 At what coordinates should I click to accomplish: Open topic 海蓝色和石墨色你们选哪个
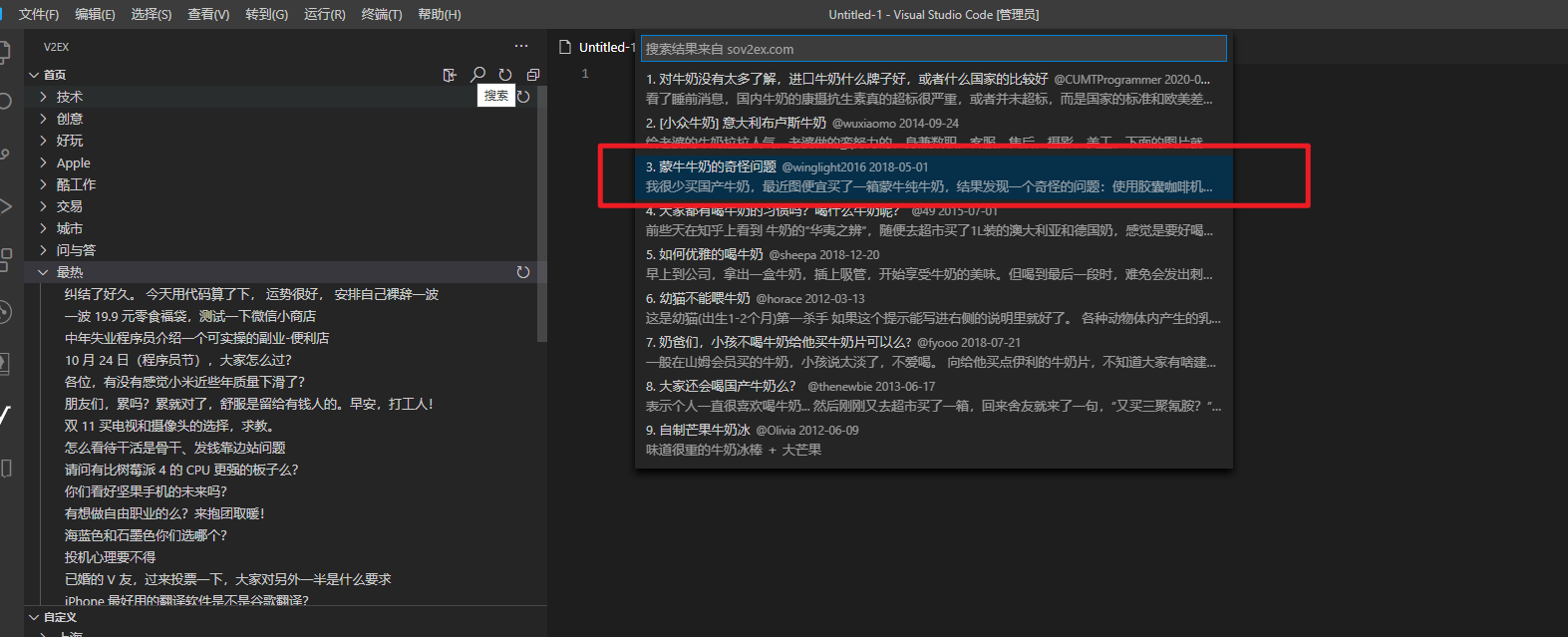(x=146, y=535)
